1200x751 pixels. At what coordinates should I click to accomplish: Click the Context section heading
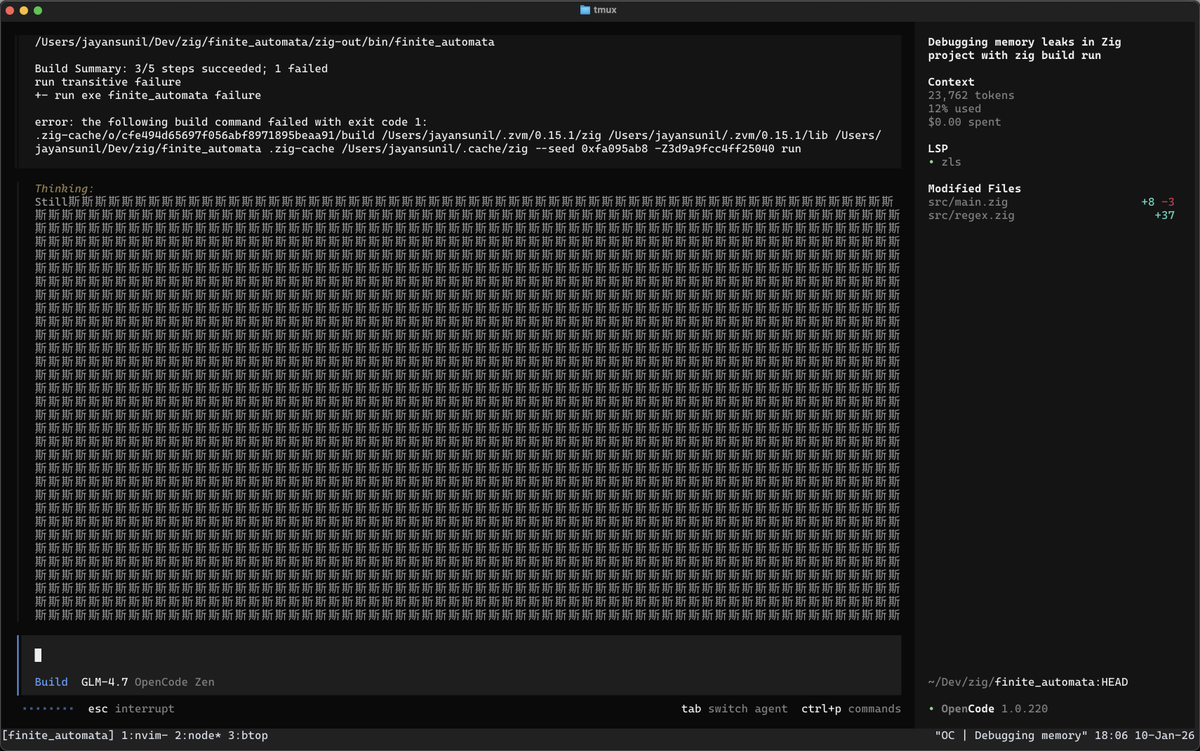pyautogui.click(x=951, y=82)
